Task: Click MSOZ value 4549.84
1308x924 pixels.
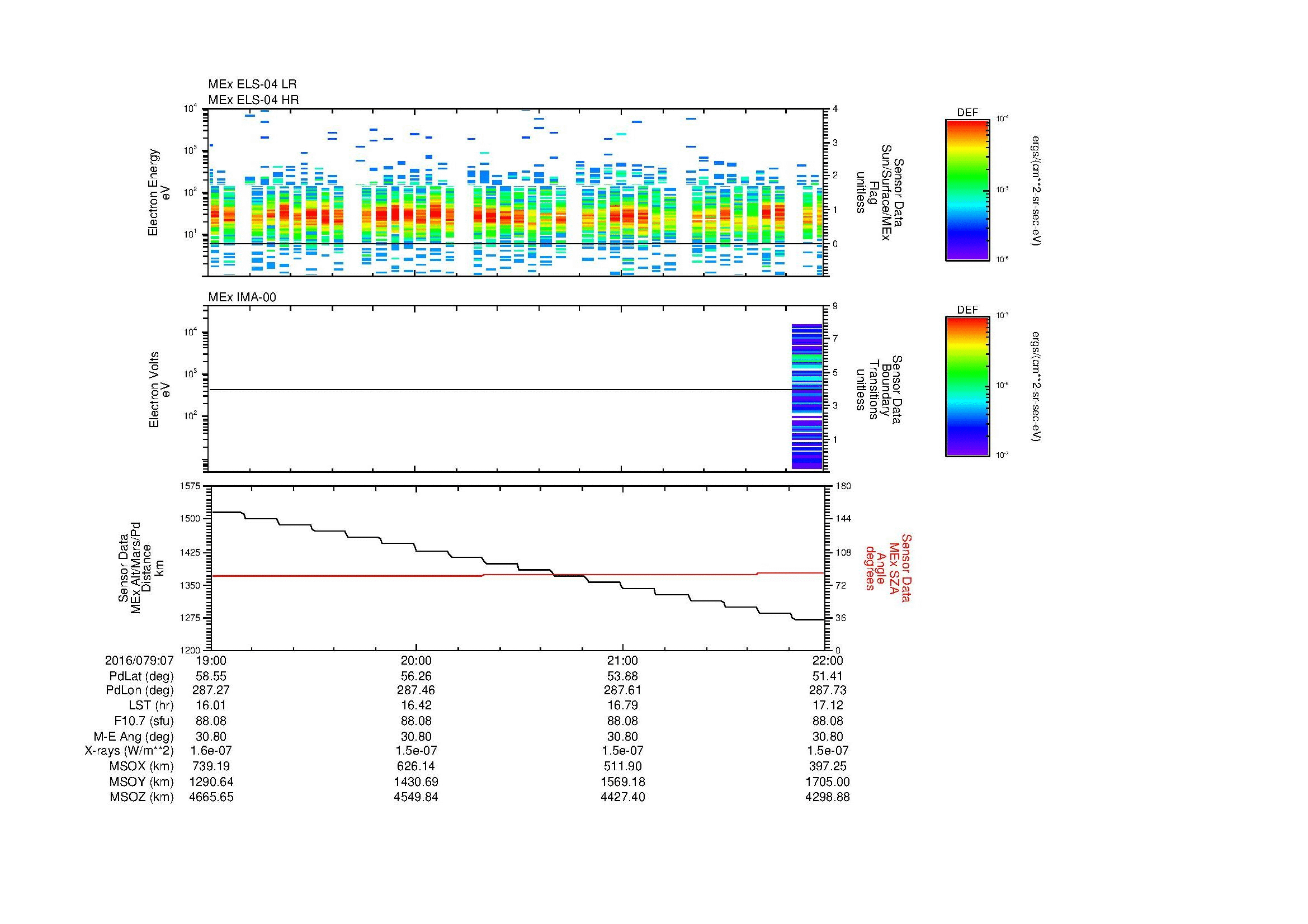Action: [x=417, y=797]
